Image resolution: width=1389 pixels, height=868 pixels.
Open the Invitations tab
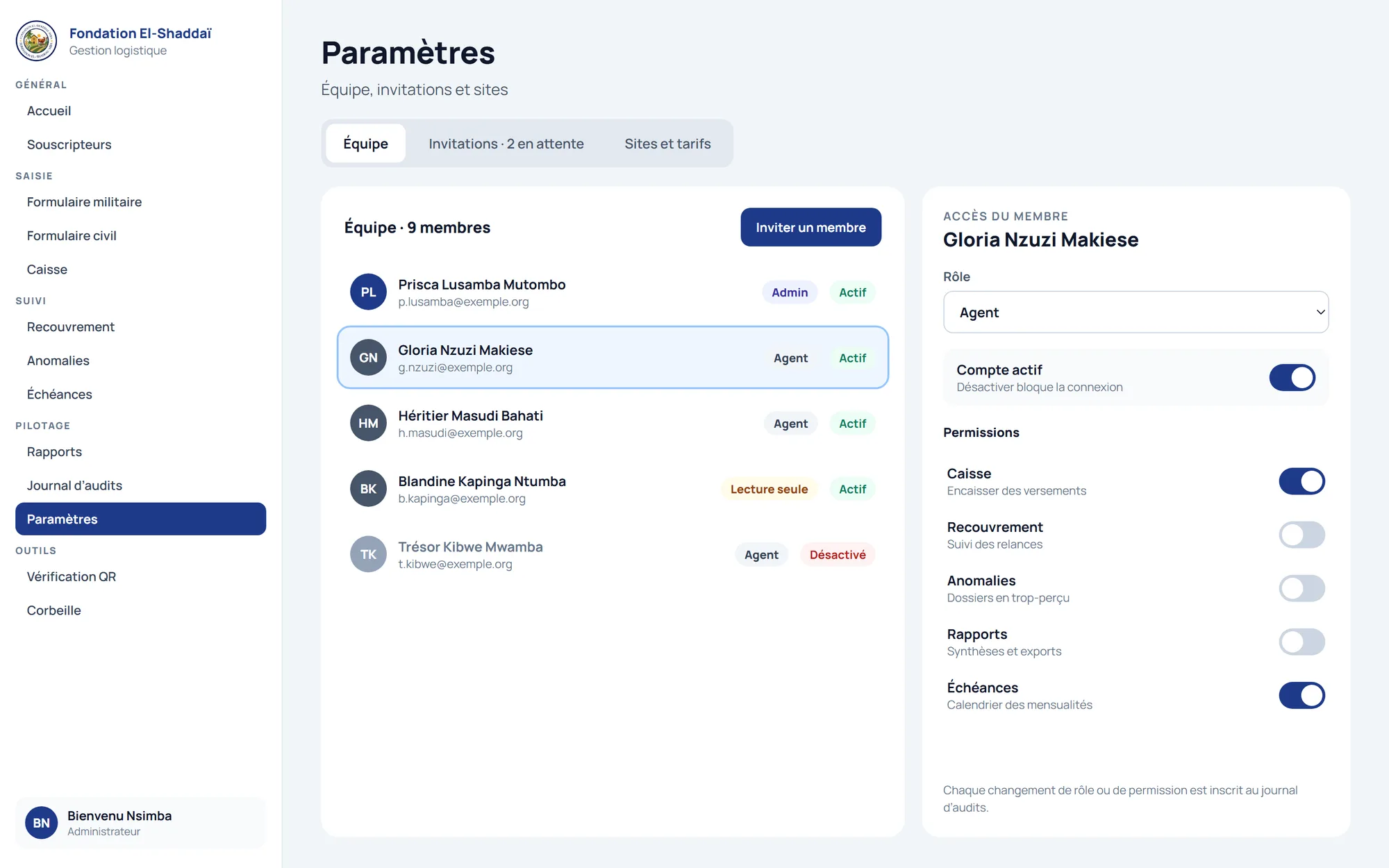click(x=506, y=144)
